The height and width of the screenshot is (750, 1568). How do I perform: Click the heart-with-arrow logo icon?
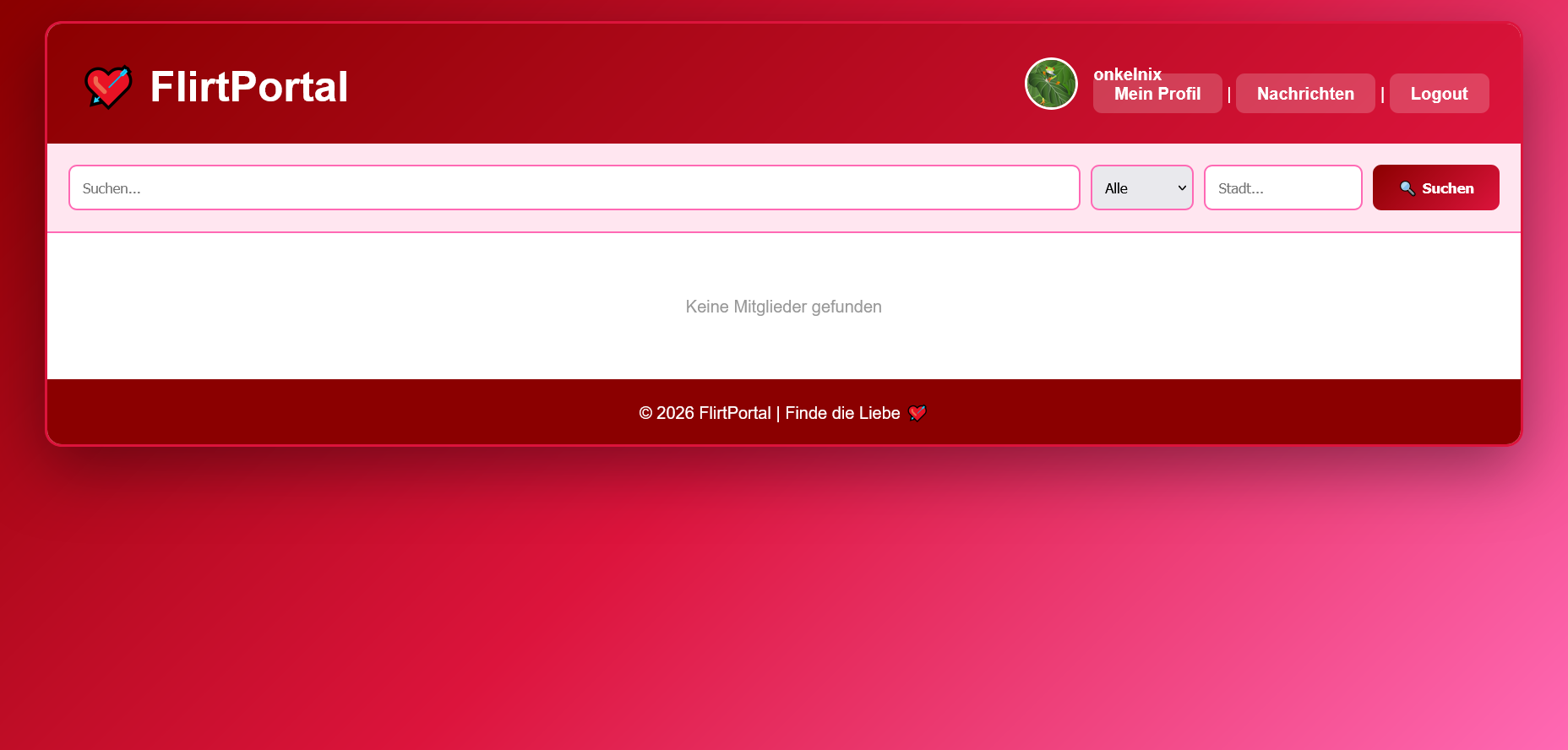108,87
